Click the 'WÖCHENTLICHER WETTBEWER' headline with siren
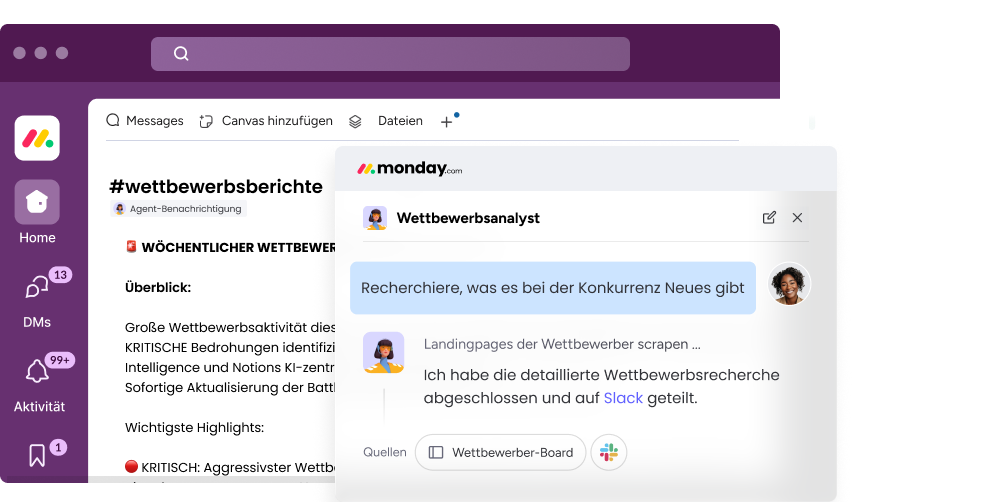 click(x=230, y=247)
